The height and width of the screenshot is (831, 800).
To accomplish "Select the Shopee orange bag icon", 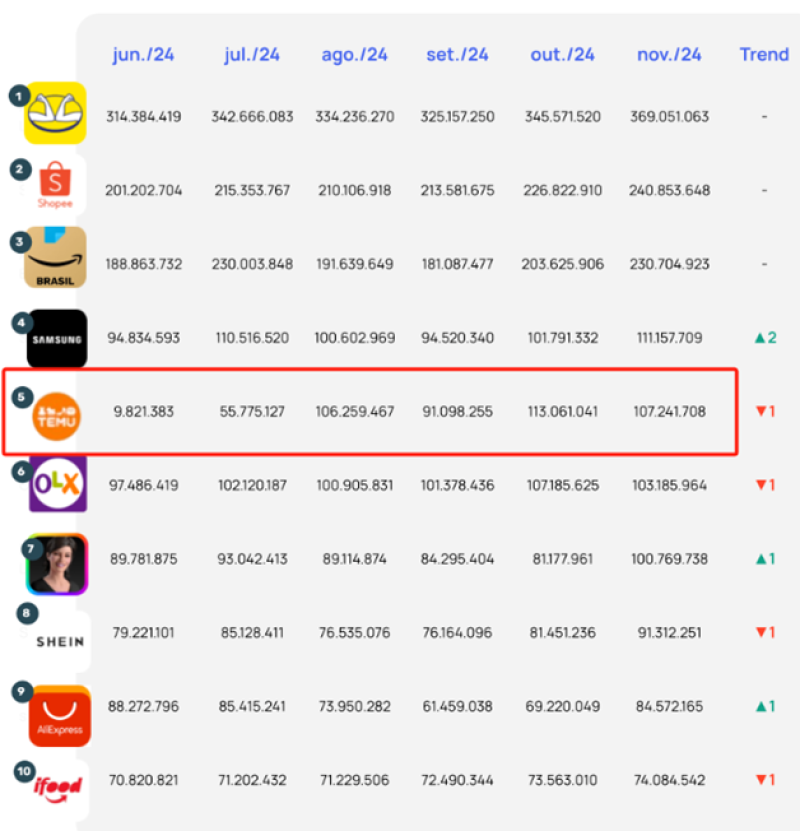I will coord(55,184).
